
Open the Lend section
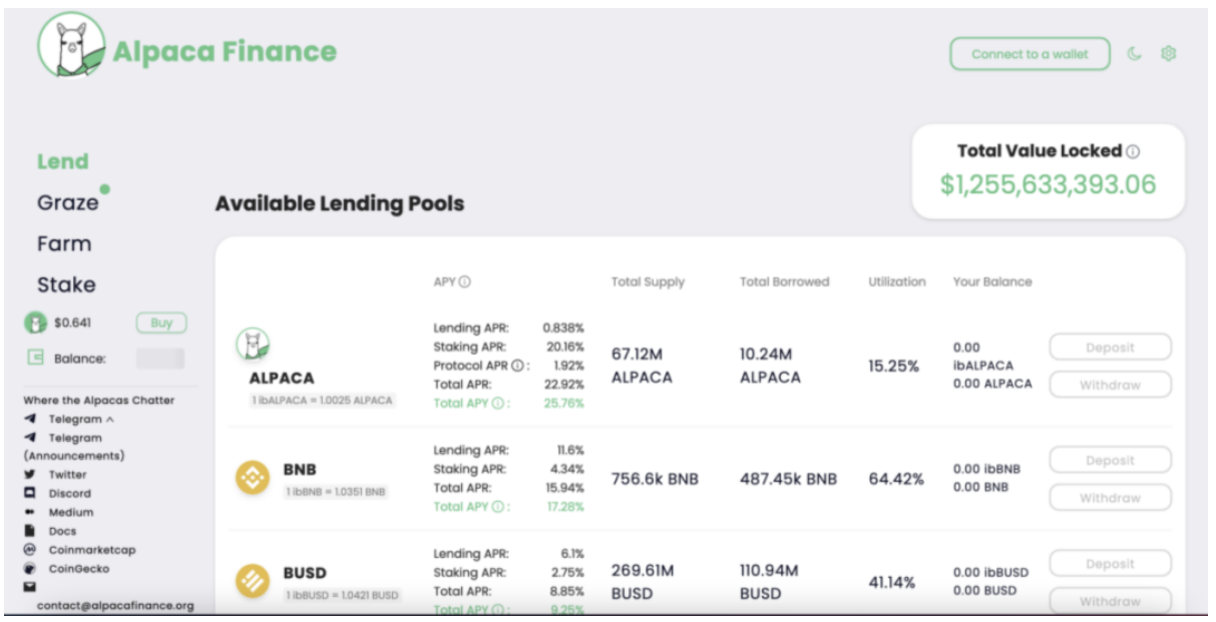click(63, 161)
